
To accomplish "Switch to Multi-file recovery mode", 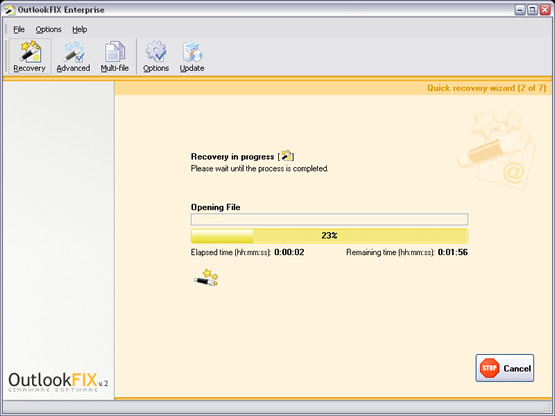I will click(x=115, y=56).
